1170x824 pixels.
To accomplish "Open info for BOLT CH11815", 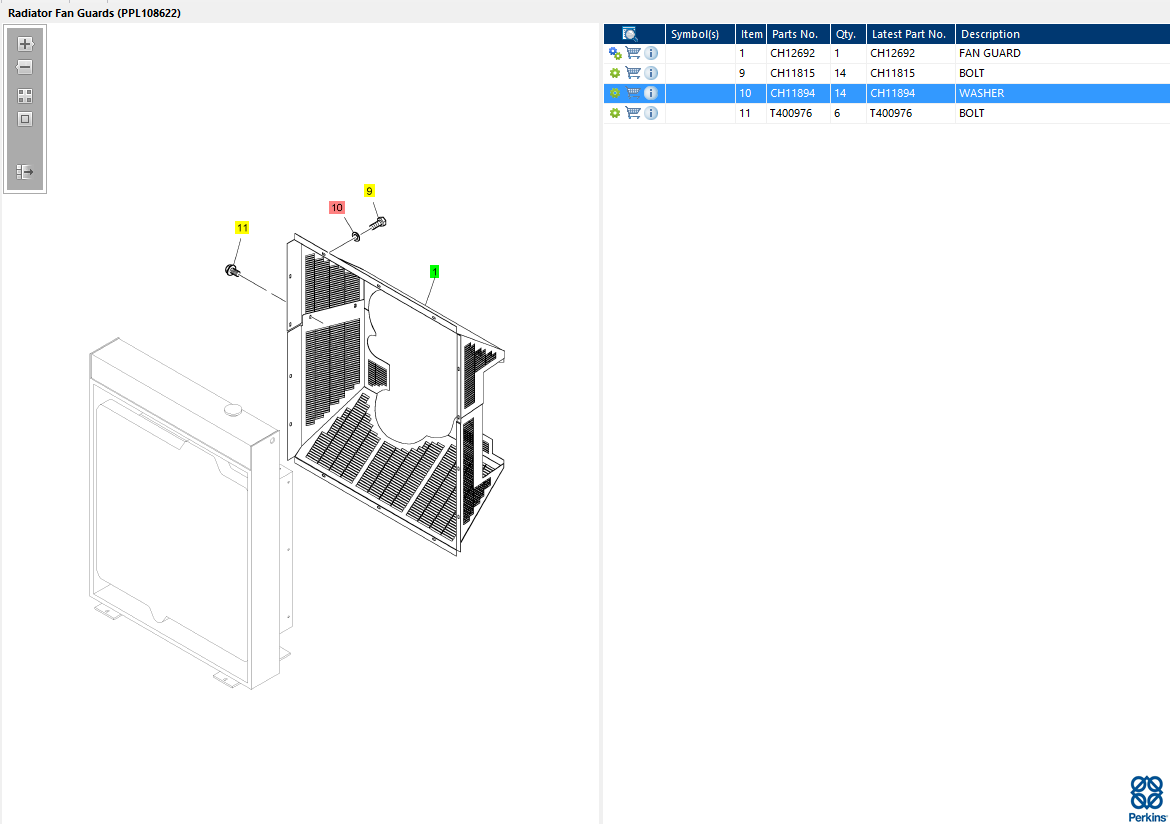I will click(651, 73).
